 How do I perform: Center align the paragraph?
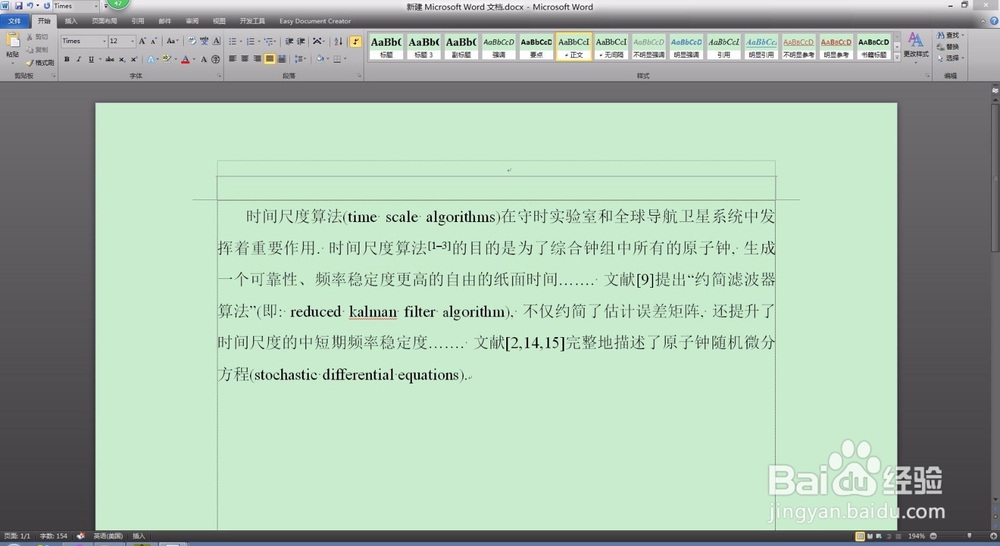(245, 59)
